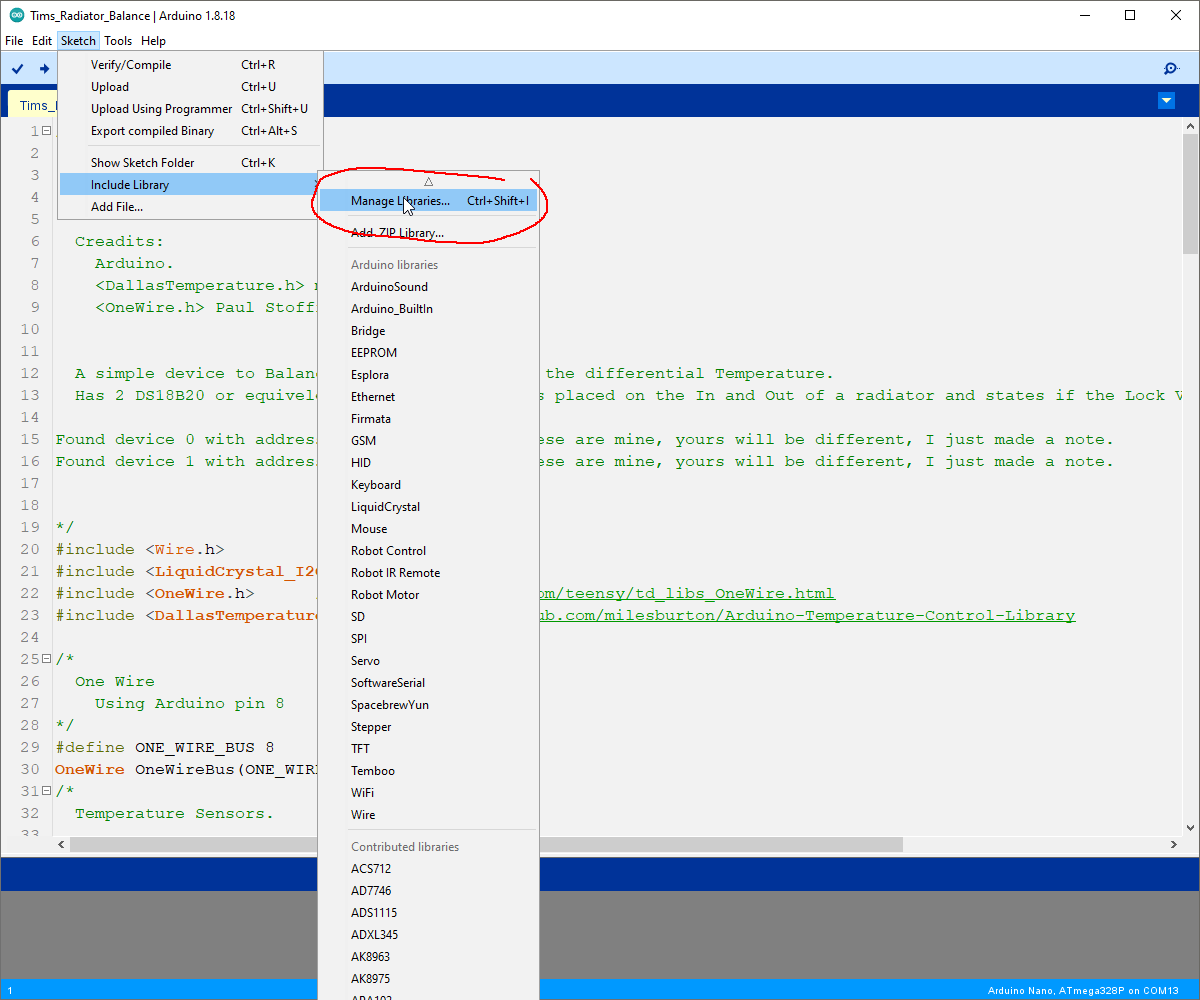Click the editor vertical scrollbar thumb

pos(1190,194)
